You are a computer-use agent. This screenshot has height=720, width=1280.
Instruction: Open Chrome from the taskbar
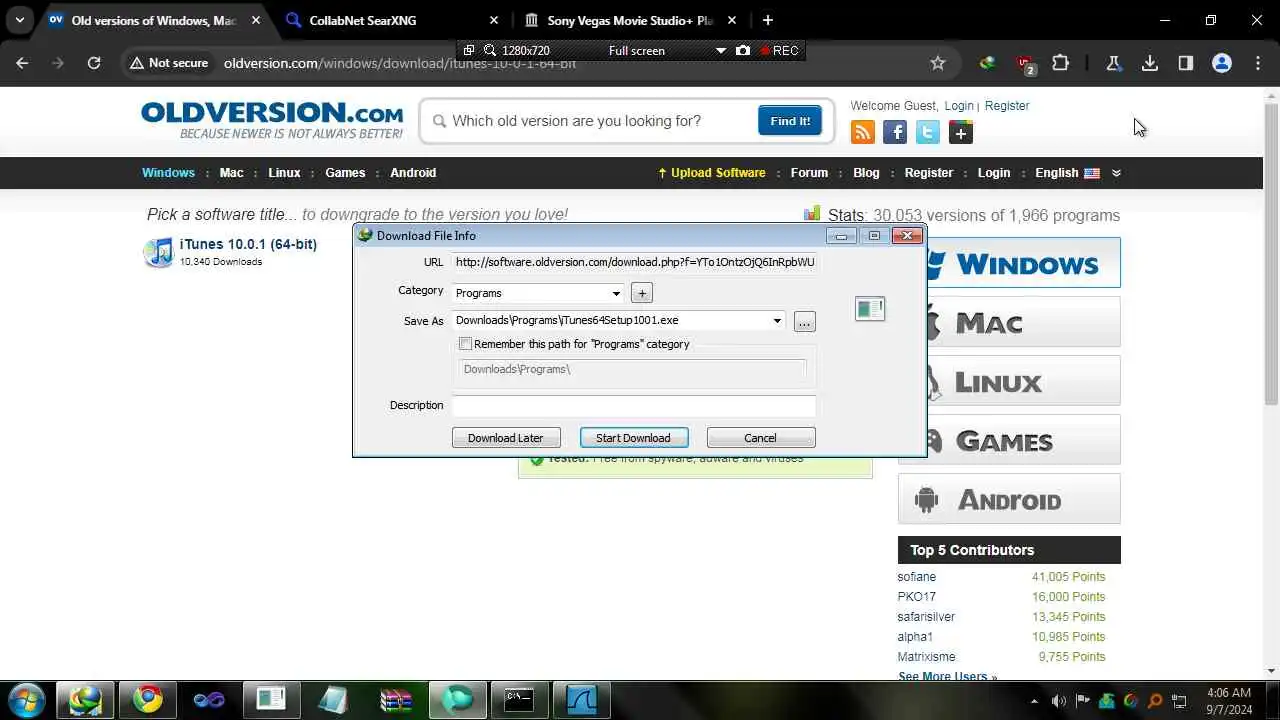pos(147,699)
